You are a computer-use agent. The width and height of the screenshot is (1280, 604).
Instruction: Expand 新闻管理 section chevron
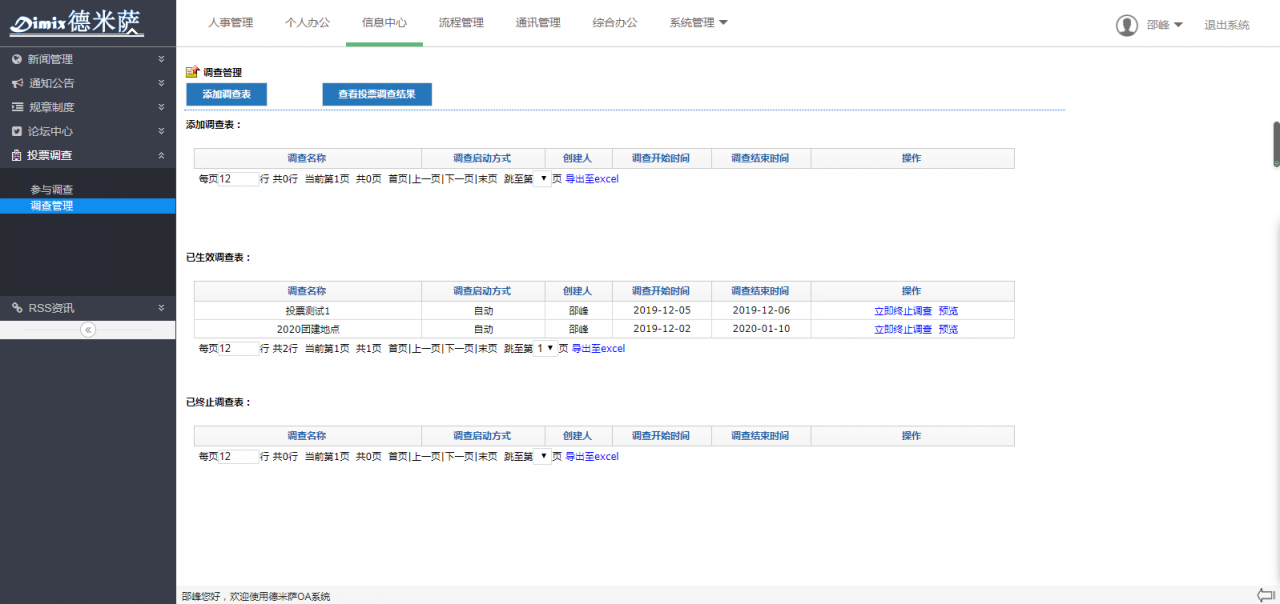[x=161, y=59]
